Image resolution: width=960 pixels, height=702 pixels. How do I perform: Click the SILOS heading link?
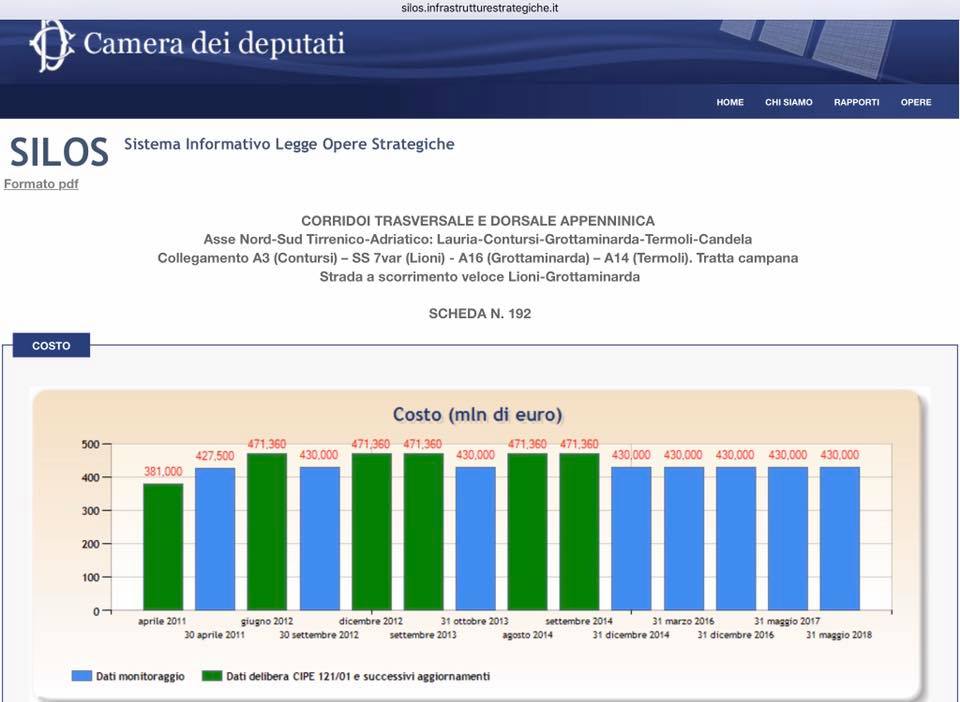[x=58, y=152]
